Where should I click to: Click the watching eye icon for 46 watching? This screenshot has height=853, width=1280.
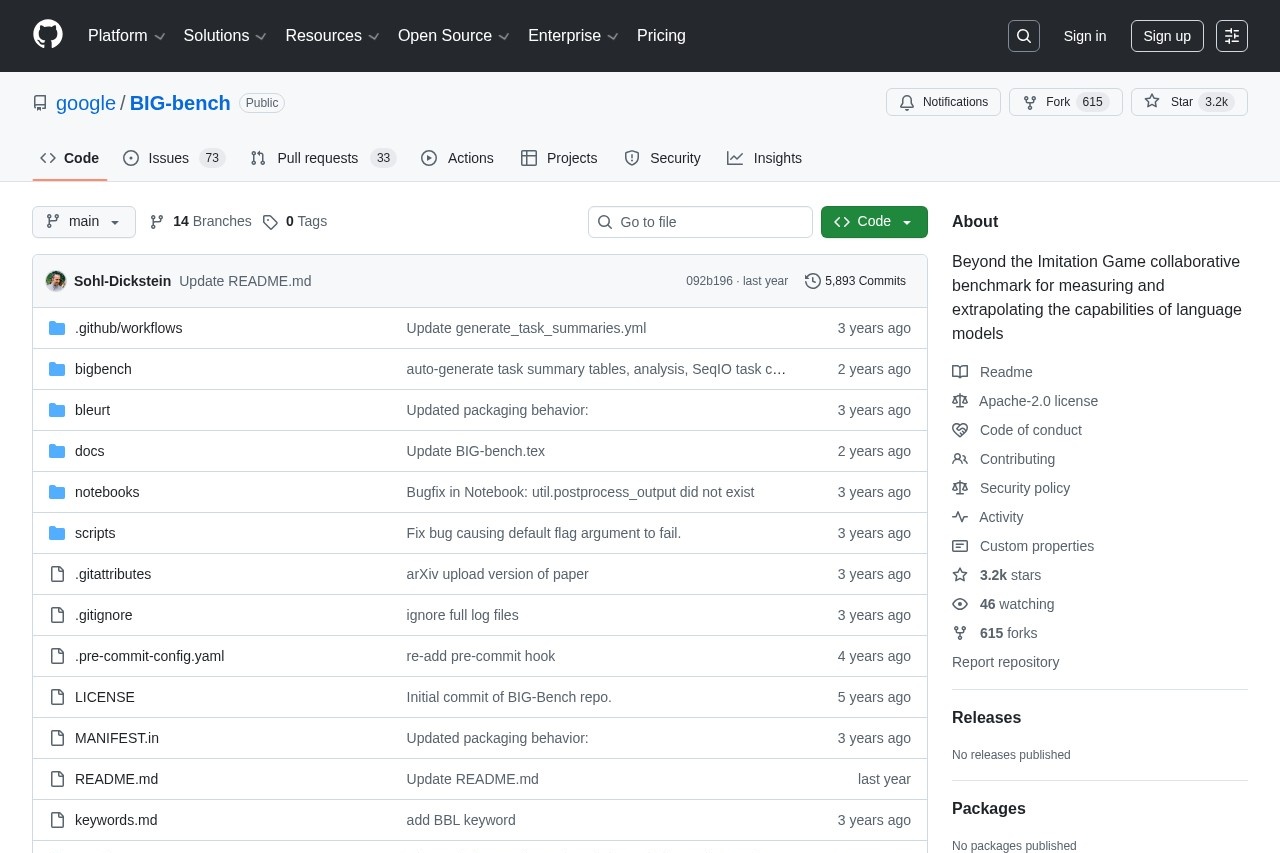[960, 604]
